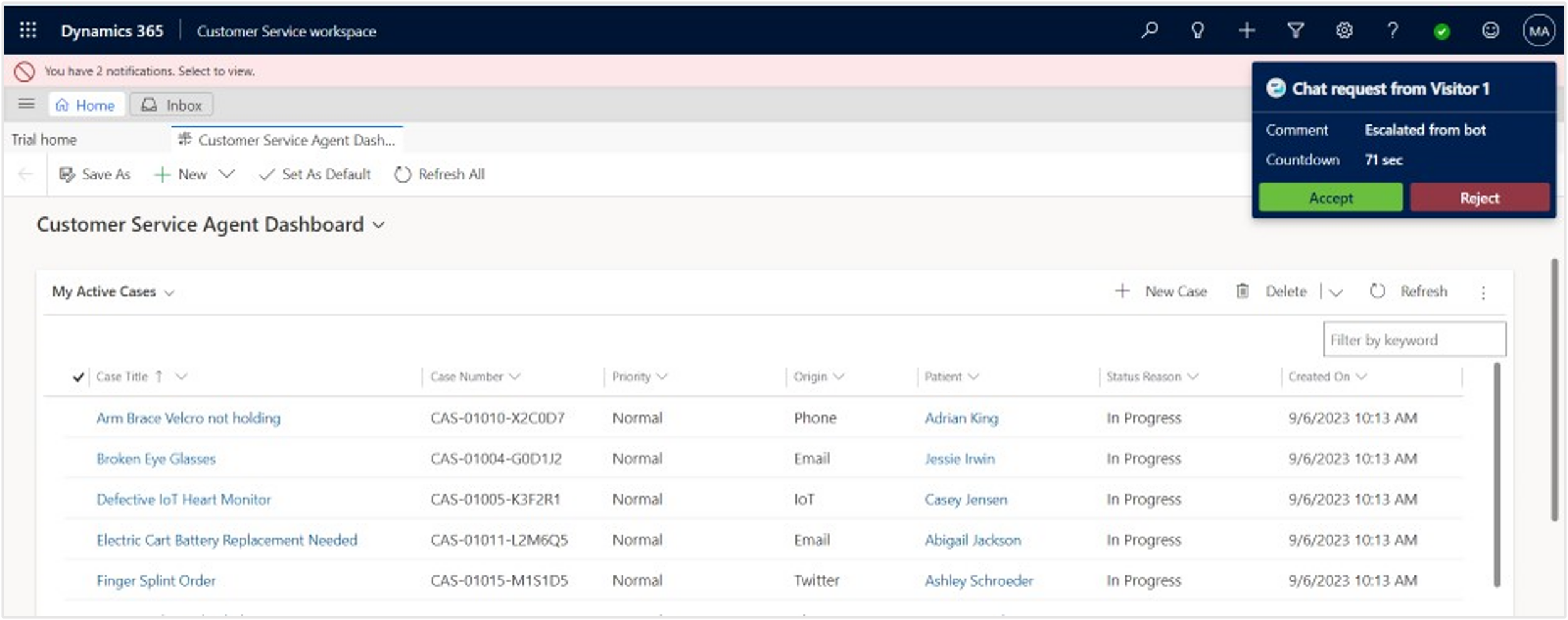Accept the chat request
This screenshot has width=1568, height=620.
1330,198
